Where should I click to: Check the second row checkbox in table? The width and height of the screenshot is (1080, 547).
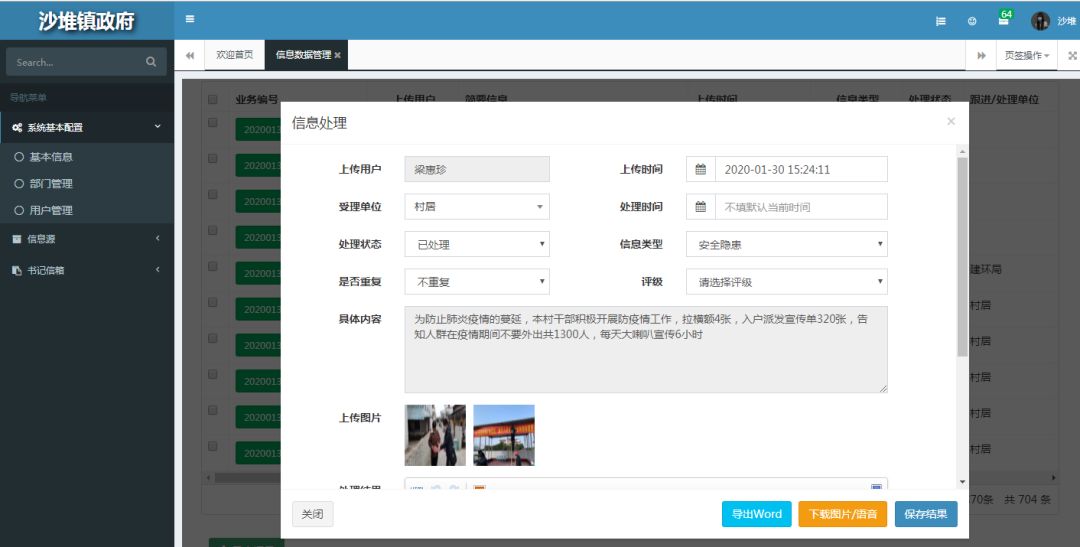212,158
